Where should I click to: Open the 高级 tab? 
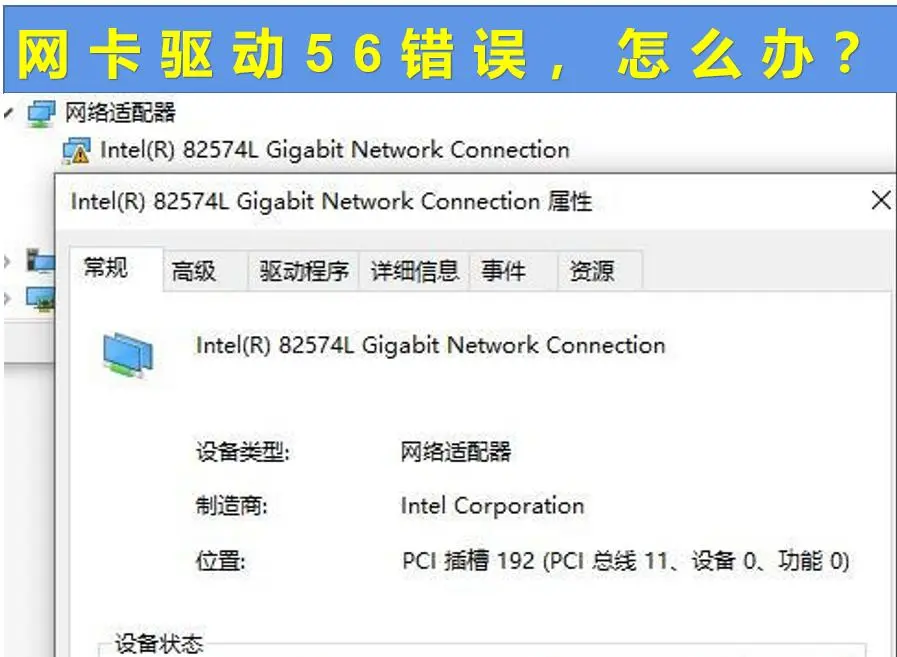pyautogui.click(x=194, y=271)
